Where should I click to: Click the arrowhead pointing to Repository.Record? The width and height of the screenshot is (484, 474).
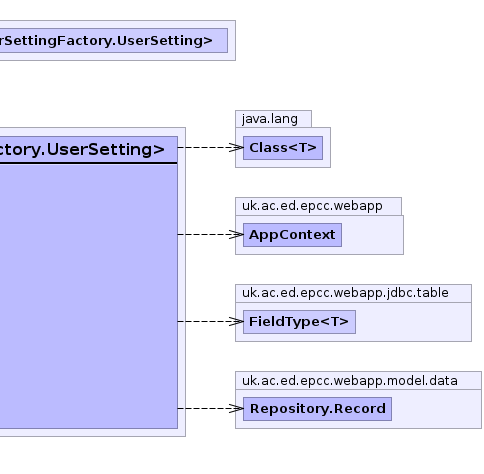click(x=236, y=409)
